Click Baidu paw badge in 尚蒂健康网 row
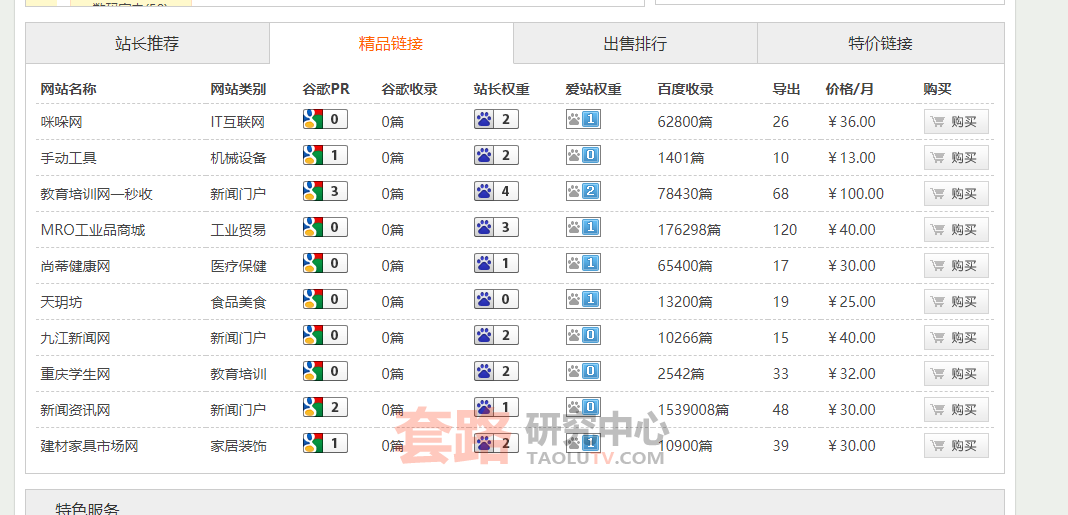The height and width of the screenshot is (515, 1068). [x=497, y=264]
